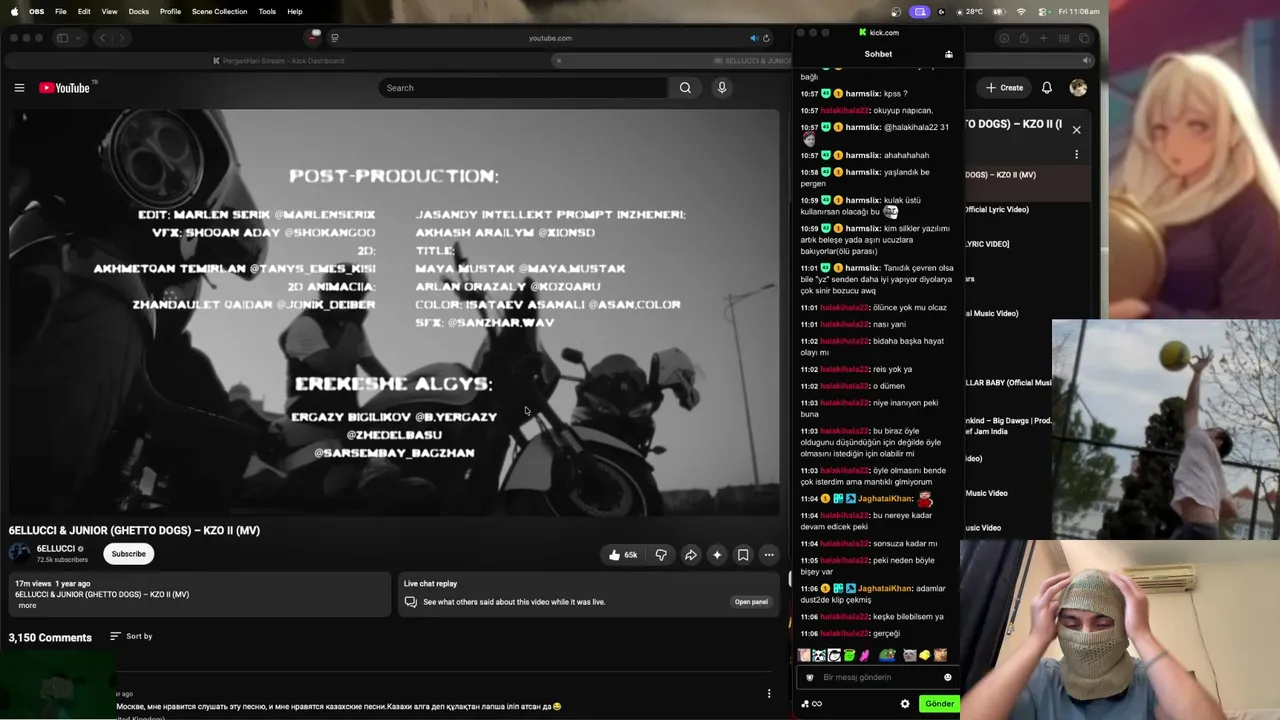Open the comments Sort by dropdown
Image resolution: width=1280 pixels, height=720 pixels.
pos(131,636)
